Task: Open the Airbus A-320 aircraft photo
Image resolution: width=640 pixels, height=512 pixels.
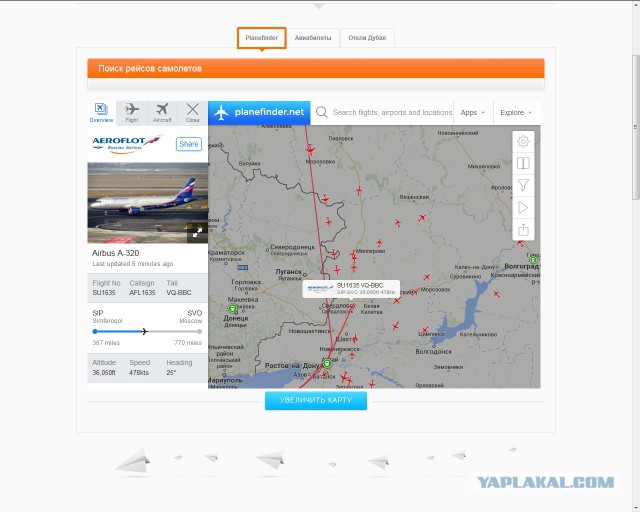Action: (148, 203)
